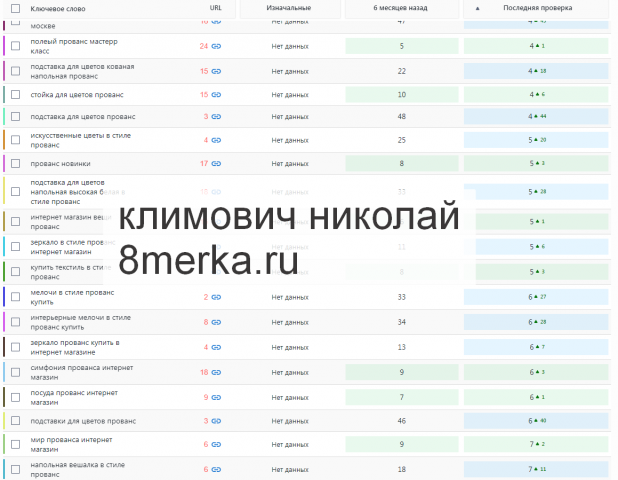Open URL link icon for 'стойка для цветов прованс'

tap(216, 95)
